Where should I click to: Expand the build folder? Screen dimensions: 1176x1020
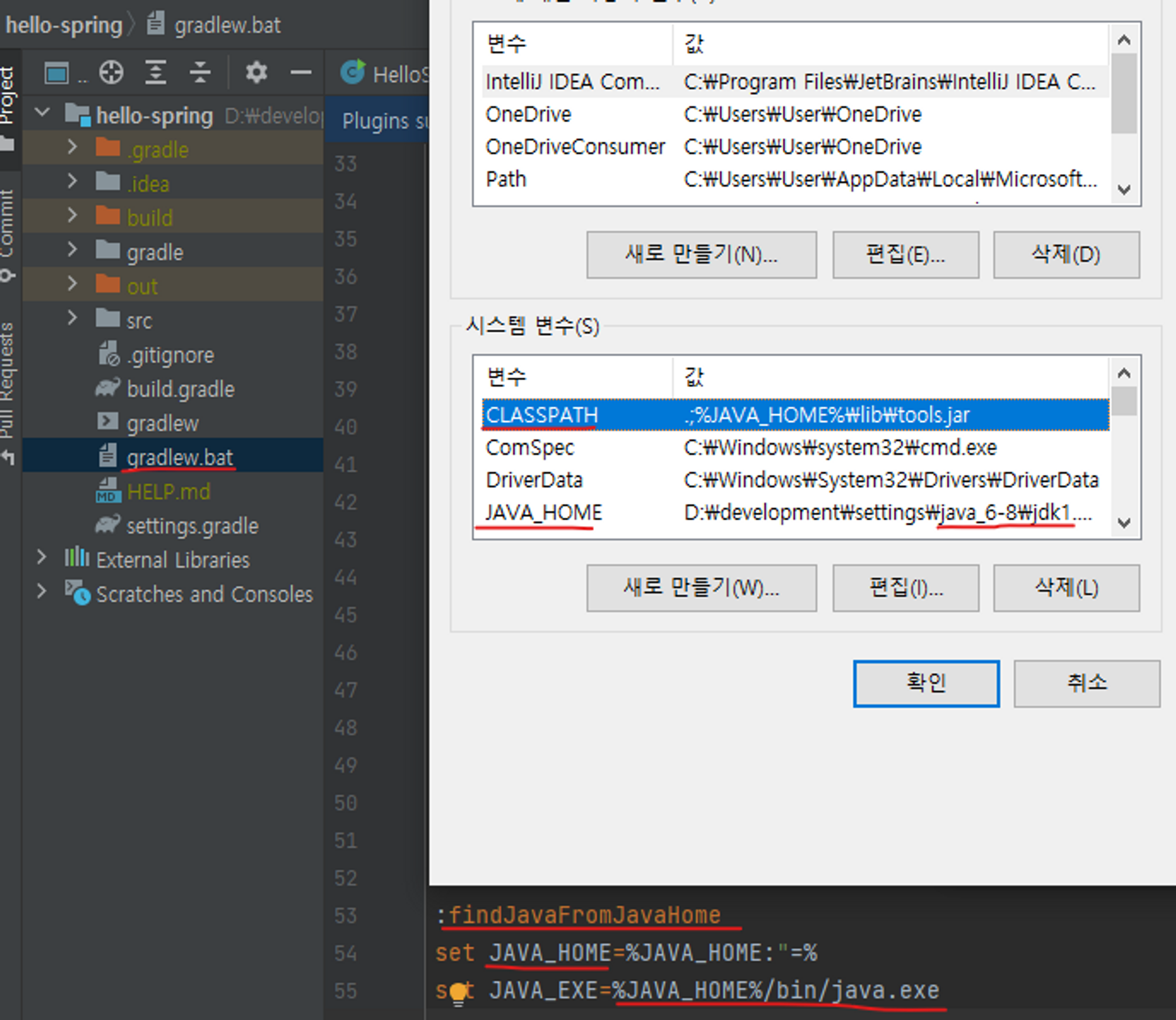pyautogui.click(x=72, y=215)
